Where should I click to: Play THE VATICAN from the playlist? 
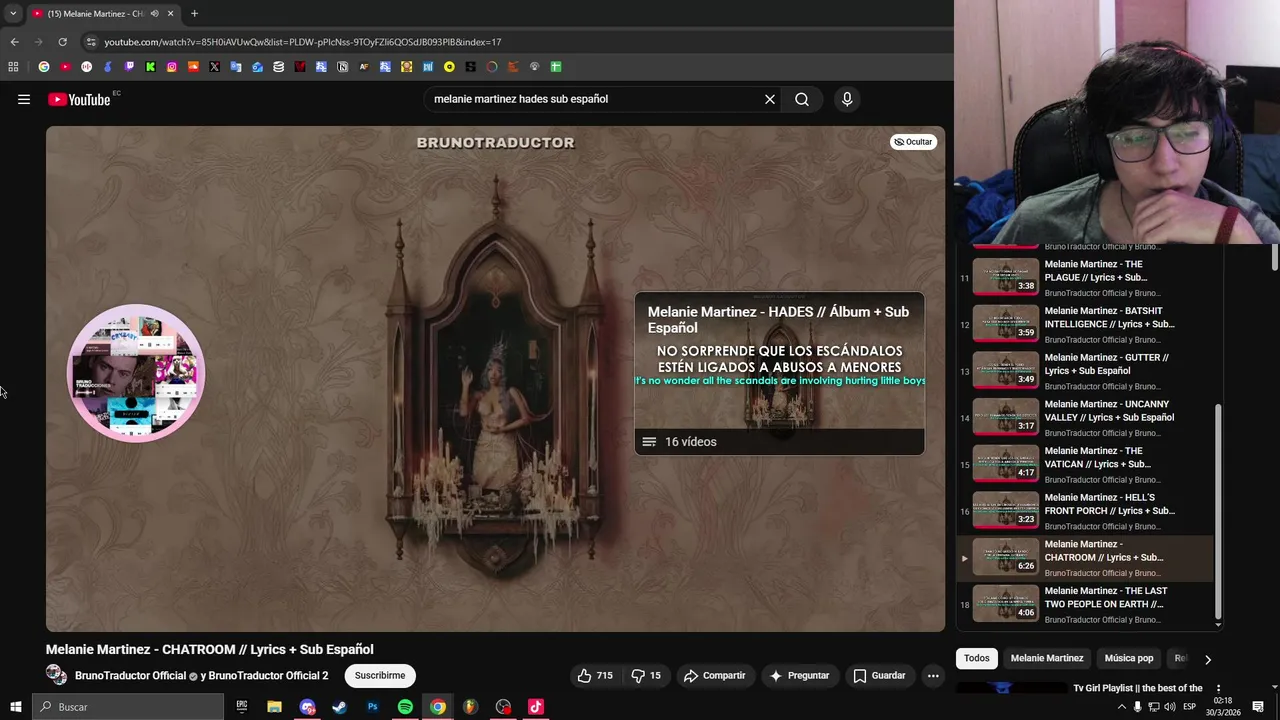1085,464
